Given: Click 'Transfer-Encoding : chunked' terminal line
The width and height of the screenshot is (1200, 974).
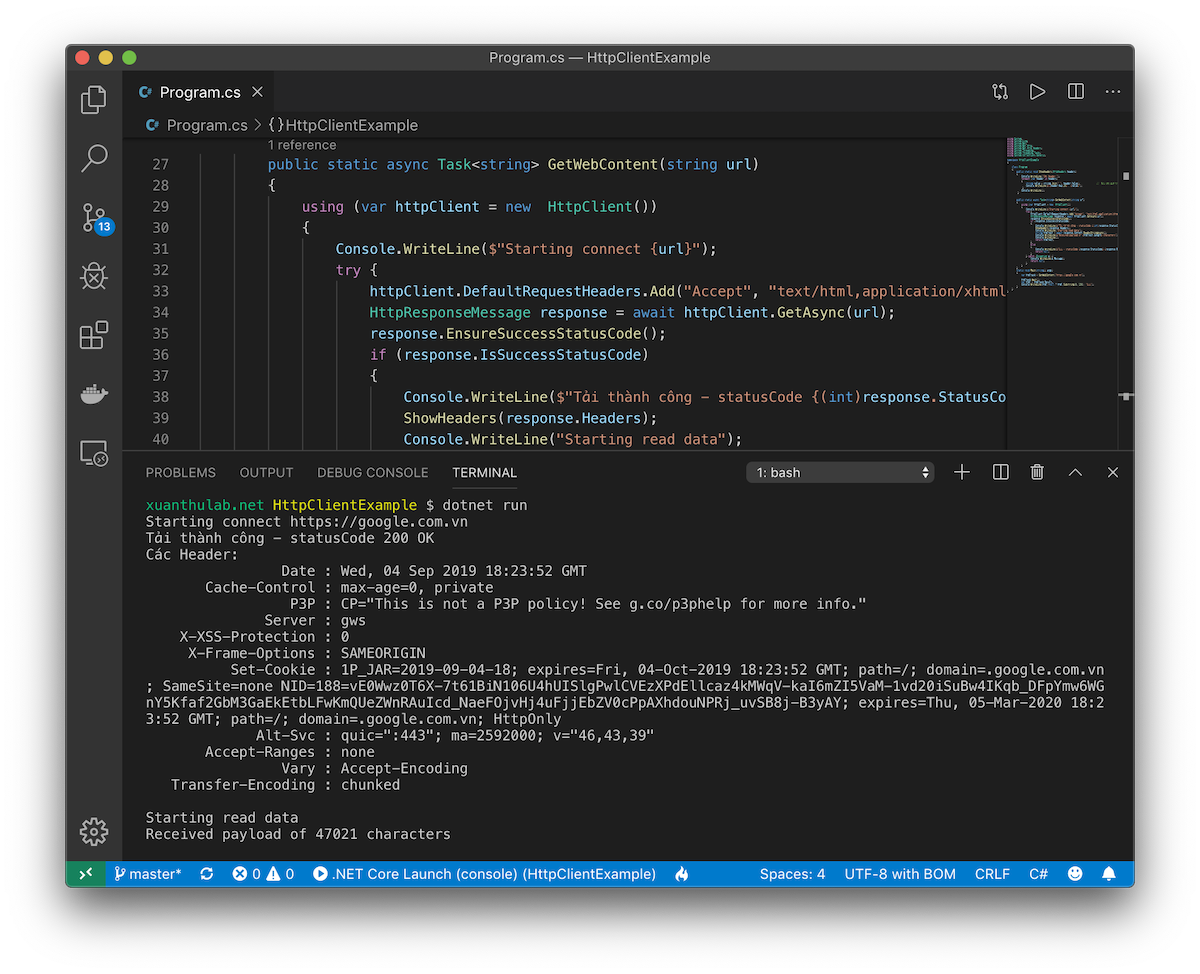Looking at the screenshot, I should 286,785.
